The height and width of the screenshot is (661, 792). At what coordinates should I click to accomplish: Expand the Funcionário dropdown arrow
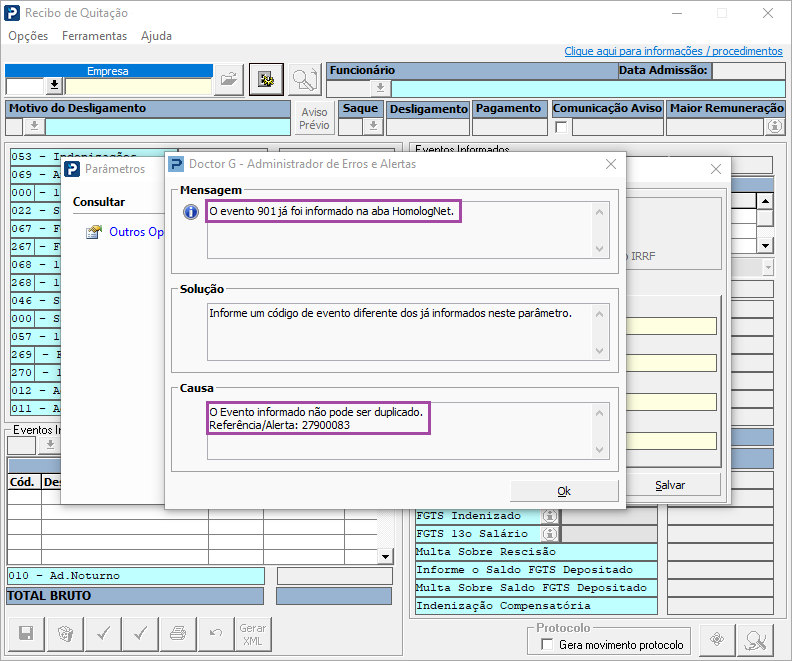point(380,88)
